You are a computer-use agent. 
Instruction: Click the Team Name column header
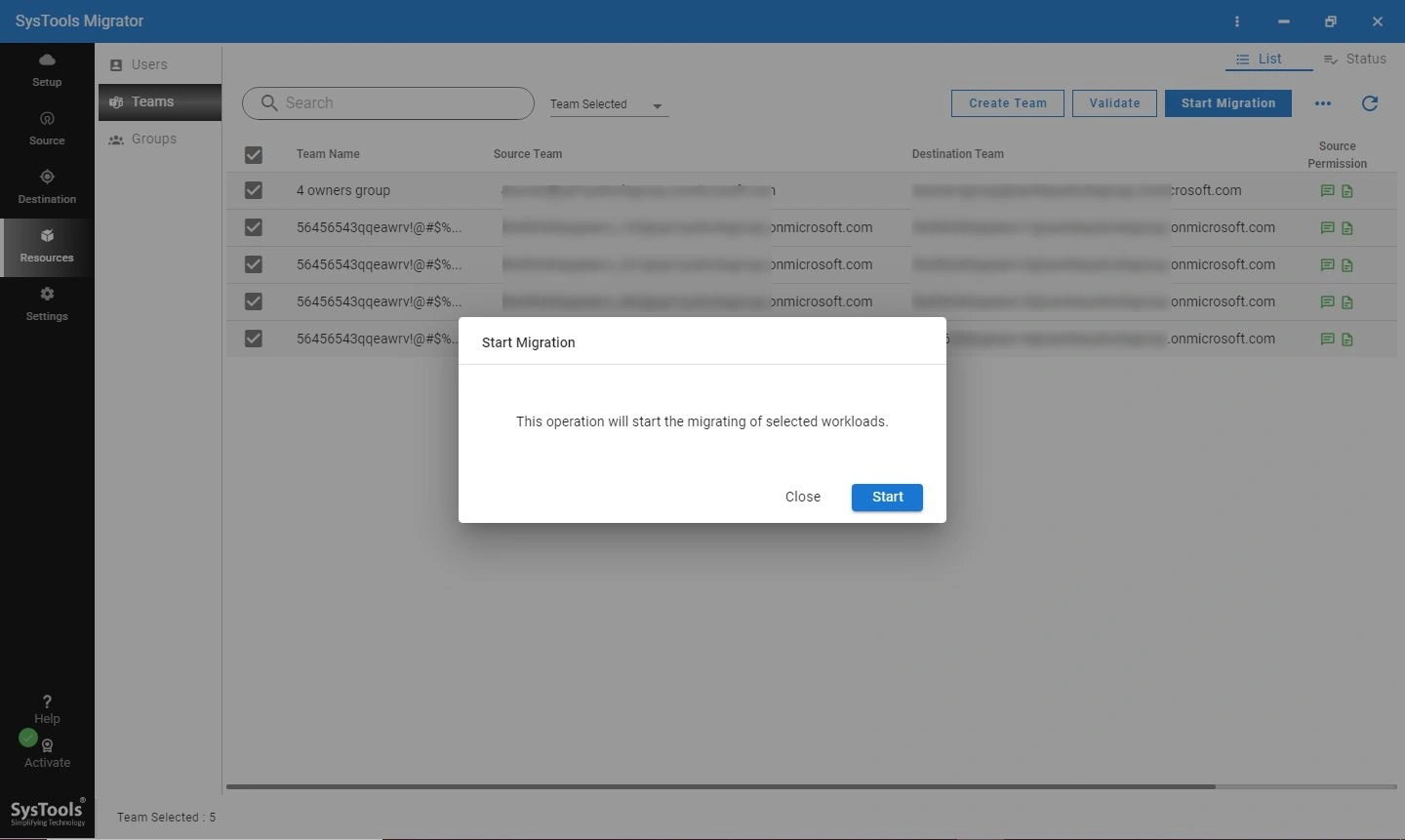click(x=328, y=154)
